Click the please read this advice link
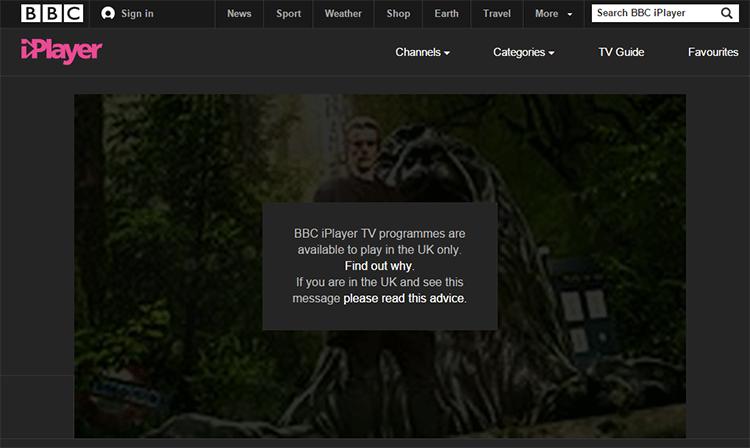Screen dimensions: 750x448 pos(404,298)
